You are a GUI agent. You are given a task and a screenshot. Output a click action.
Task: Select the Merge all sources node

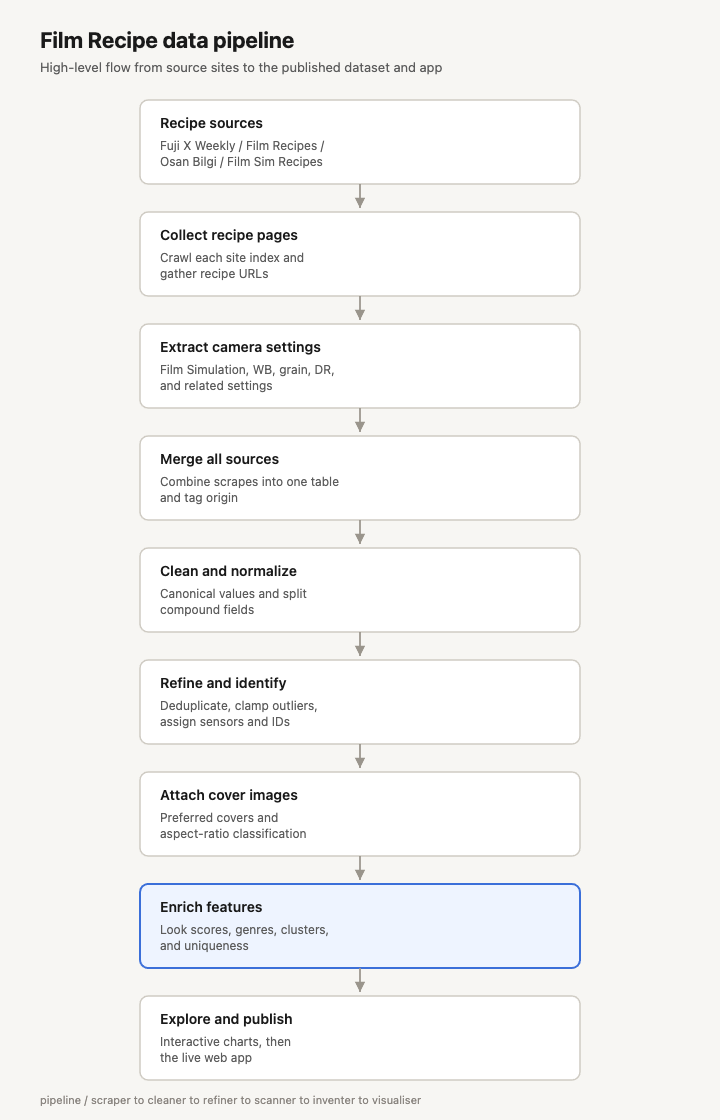[360, 478]
